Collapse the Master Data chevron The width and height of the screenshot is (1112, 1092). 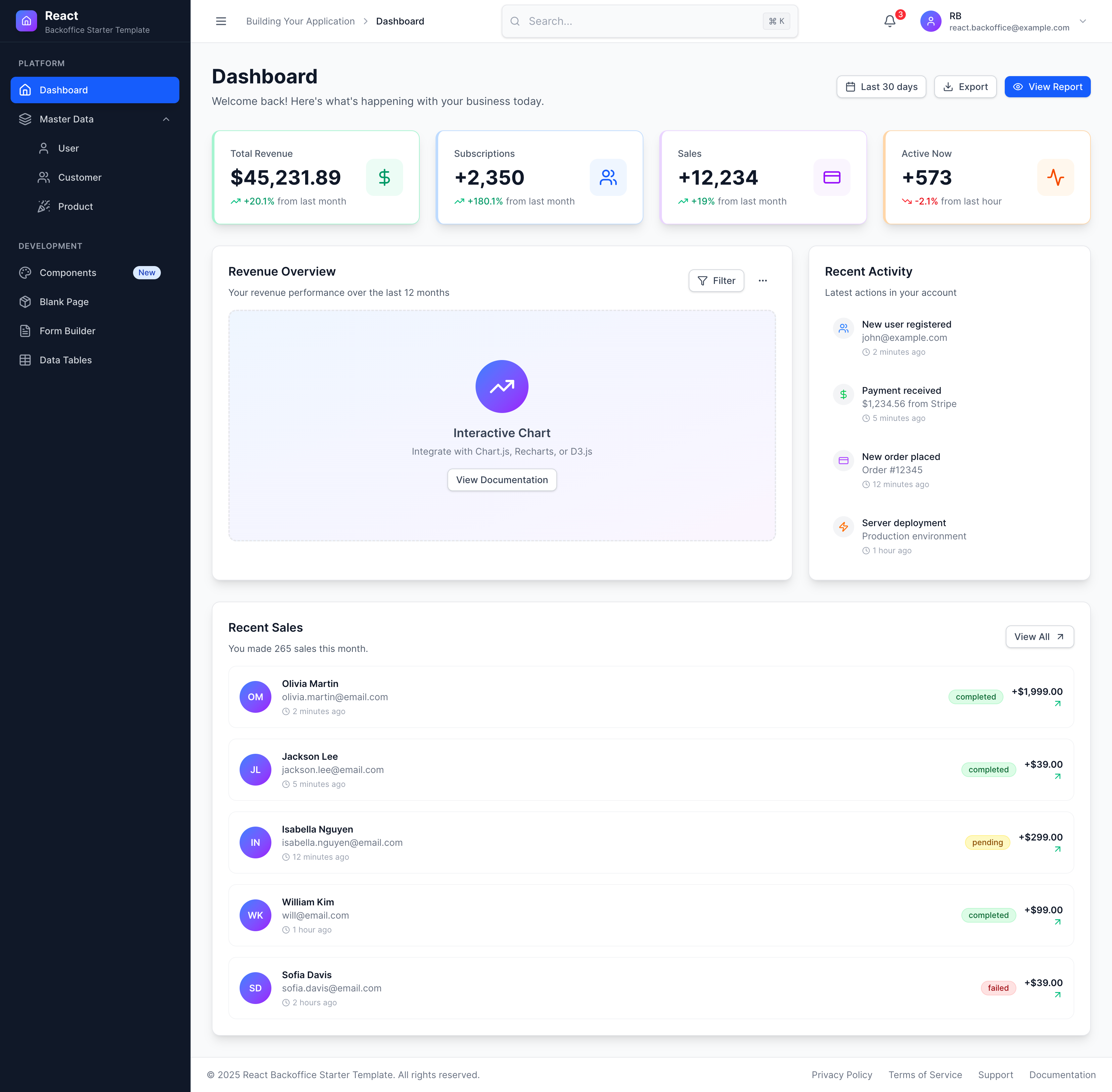[x=166, y=119]
